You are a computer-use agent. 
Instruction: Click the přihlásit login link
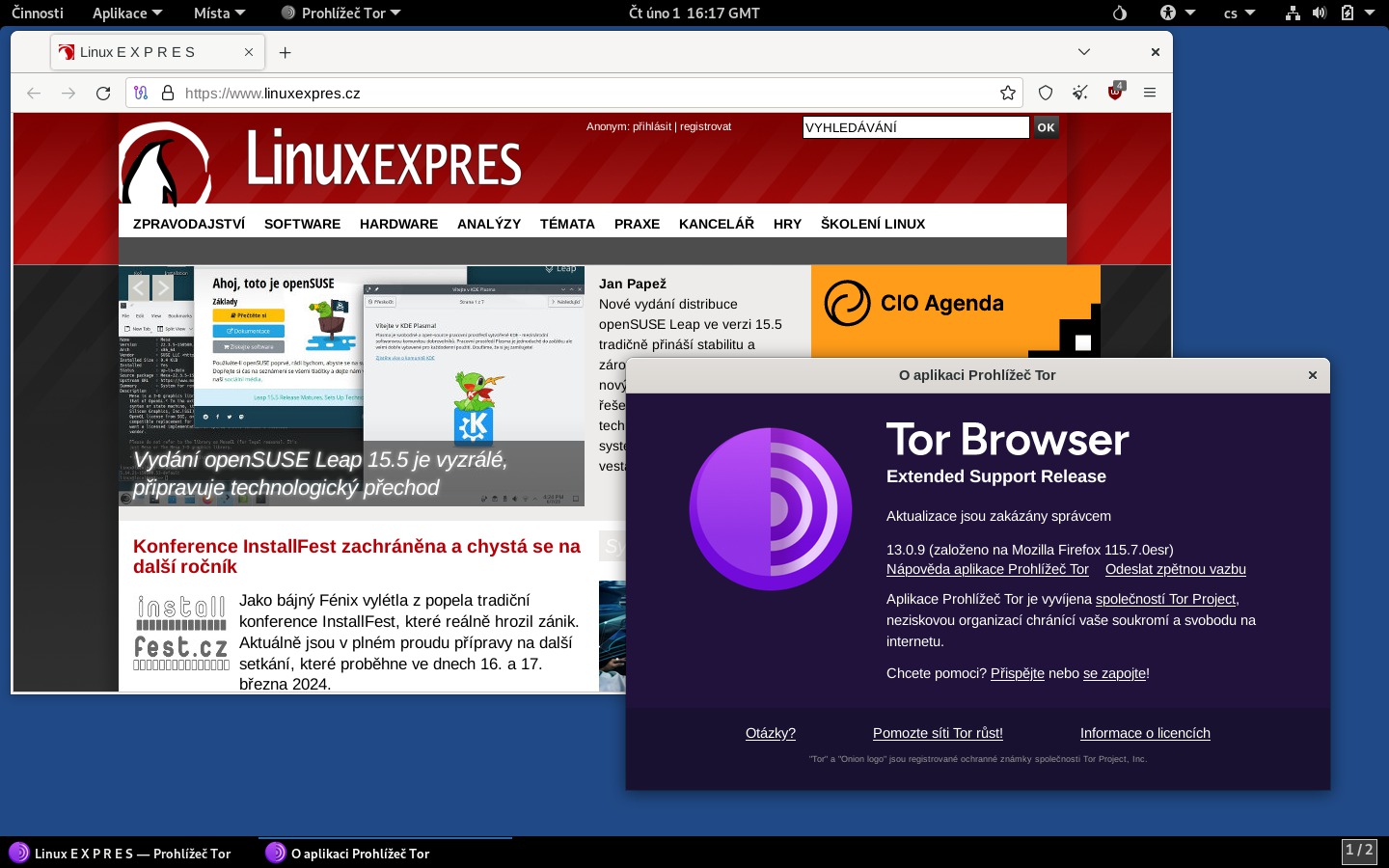[x=652, y=126]
